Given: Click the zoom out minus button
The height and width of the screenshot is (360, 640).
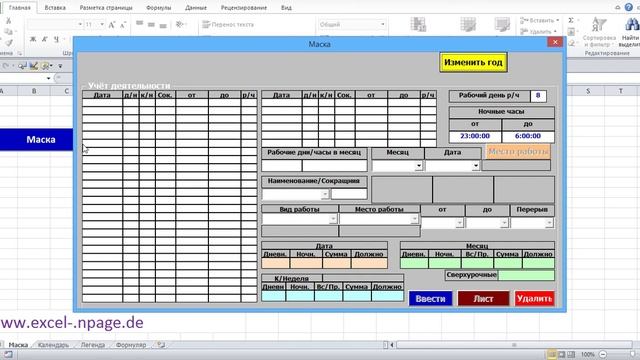Looking at the screenshot, I should coord(603,354).
